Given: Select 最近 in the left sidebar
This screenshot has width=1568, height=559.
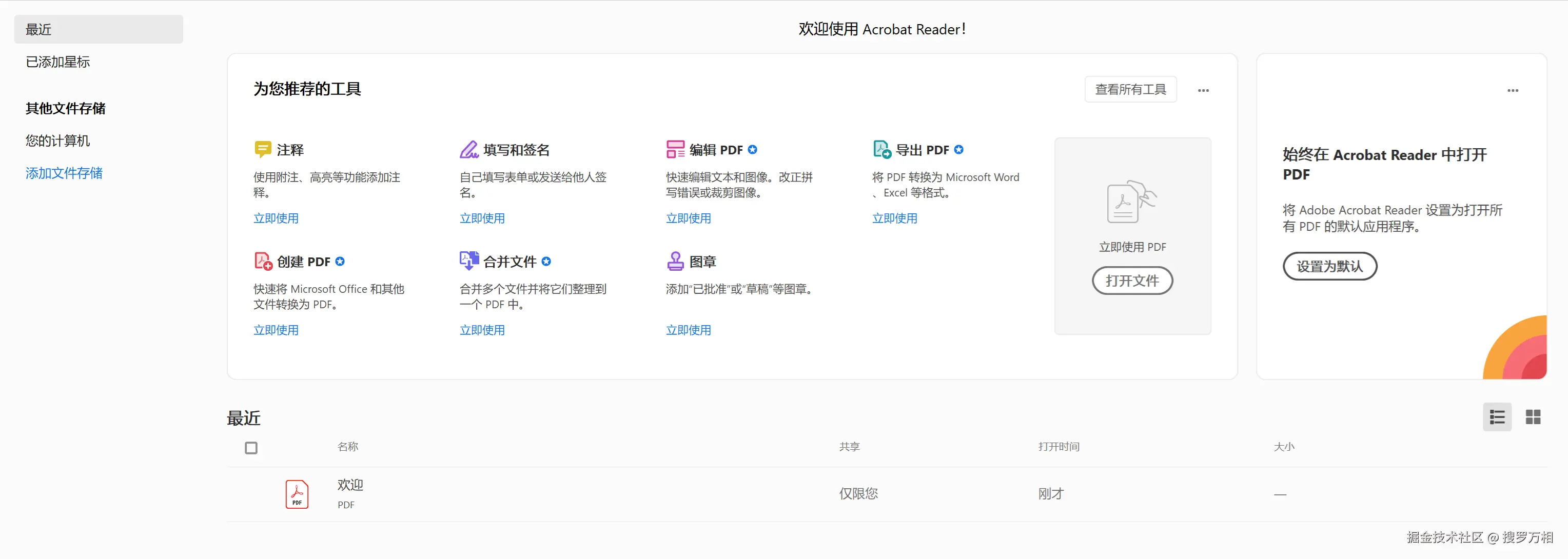Looking at the screenshot, I should (99, 29).
